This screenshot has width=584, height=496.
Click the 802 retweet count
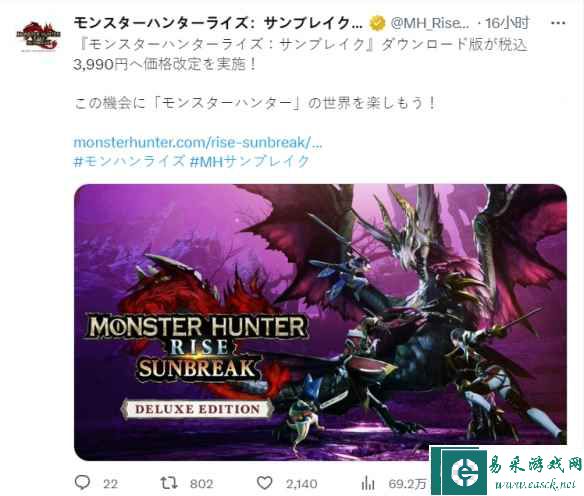tap(201, 484)
